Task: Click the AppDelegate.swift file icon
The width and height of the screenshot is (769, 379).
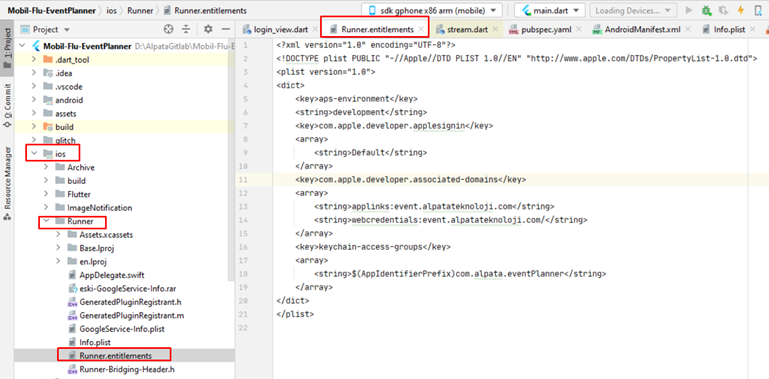Action: [x=72, y=275]
